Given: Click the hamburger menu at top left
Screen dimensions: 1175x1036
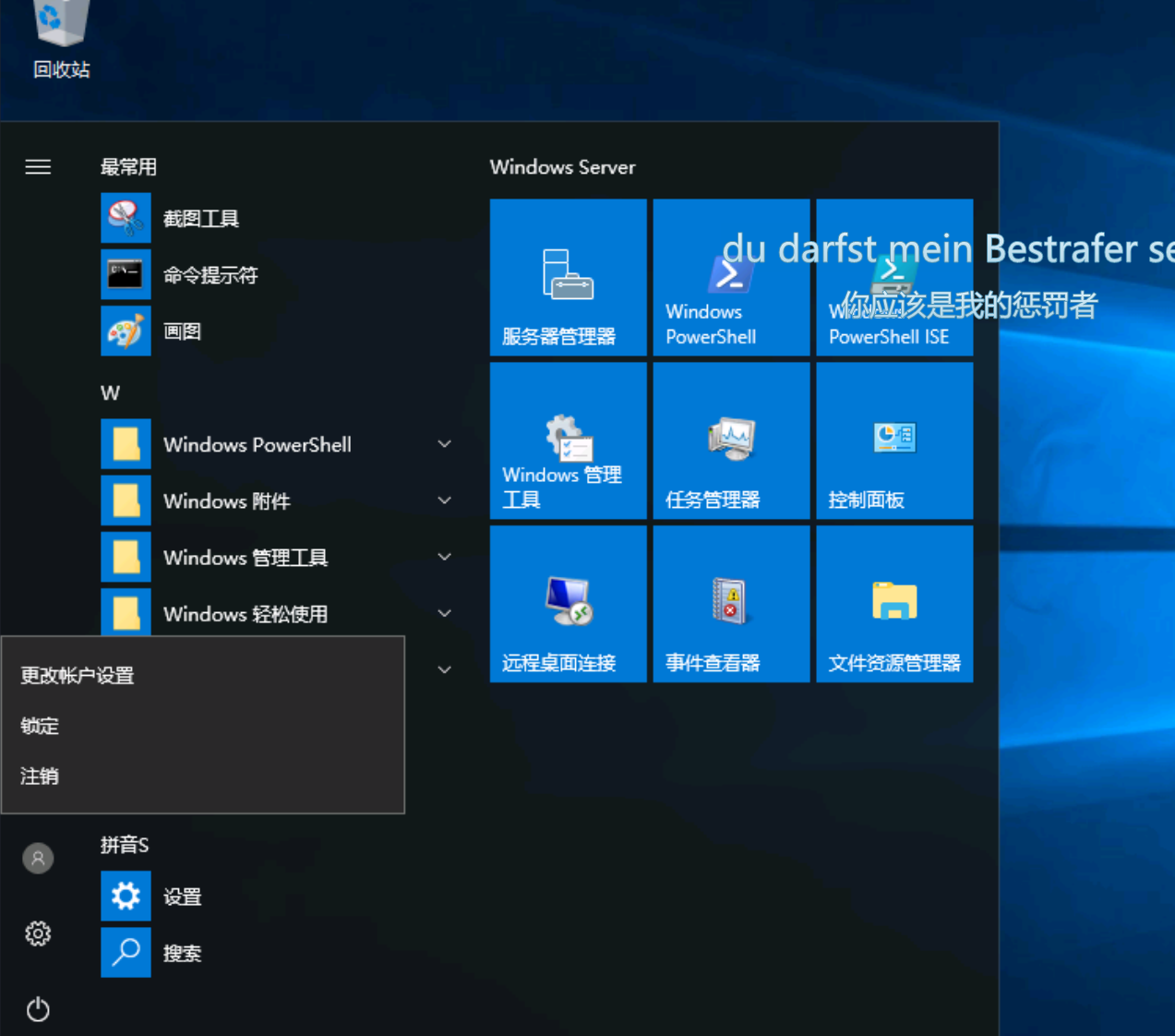Looking at the screenshot, I should (x=38, y=167).
